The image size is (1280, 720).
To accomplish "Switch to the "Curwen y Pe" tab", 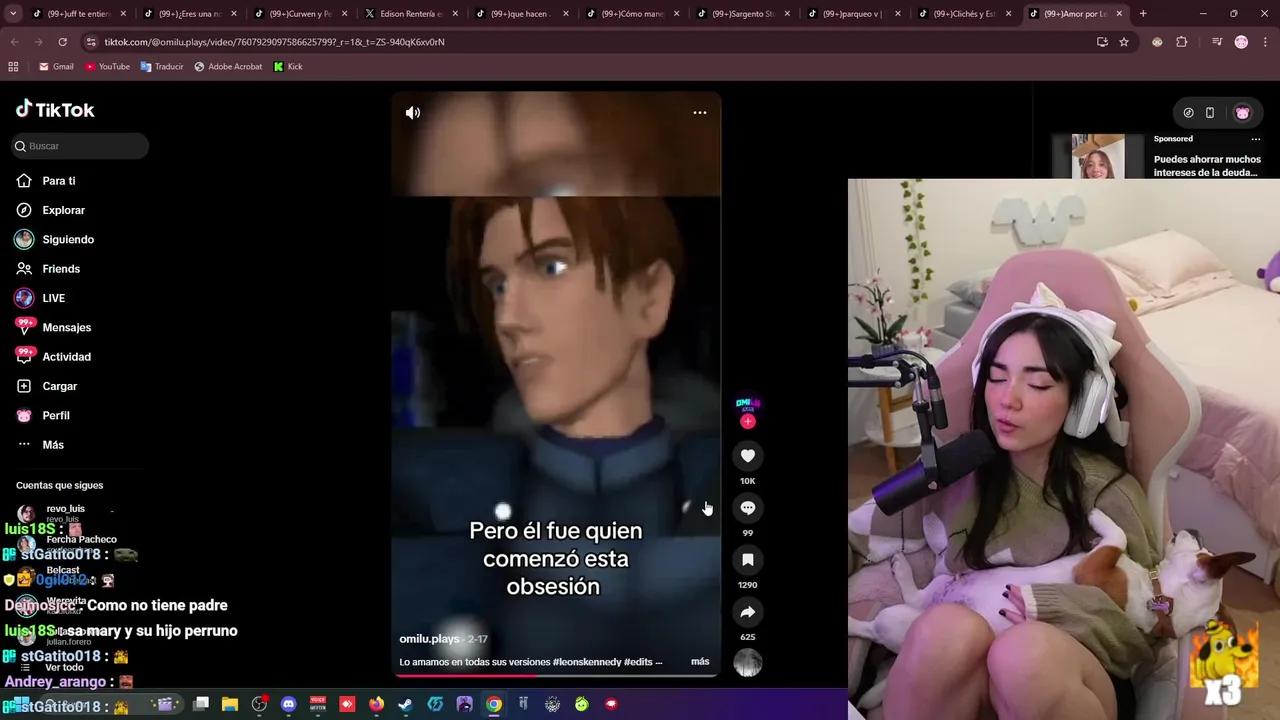I will point(300,14).
